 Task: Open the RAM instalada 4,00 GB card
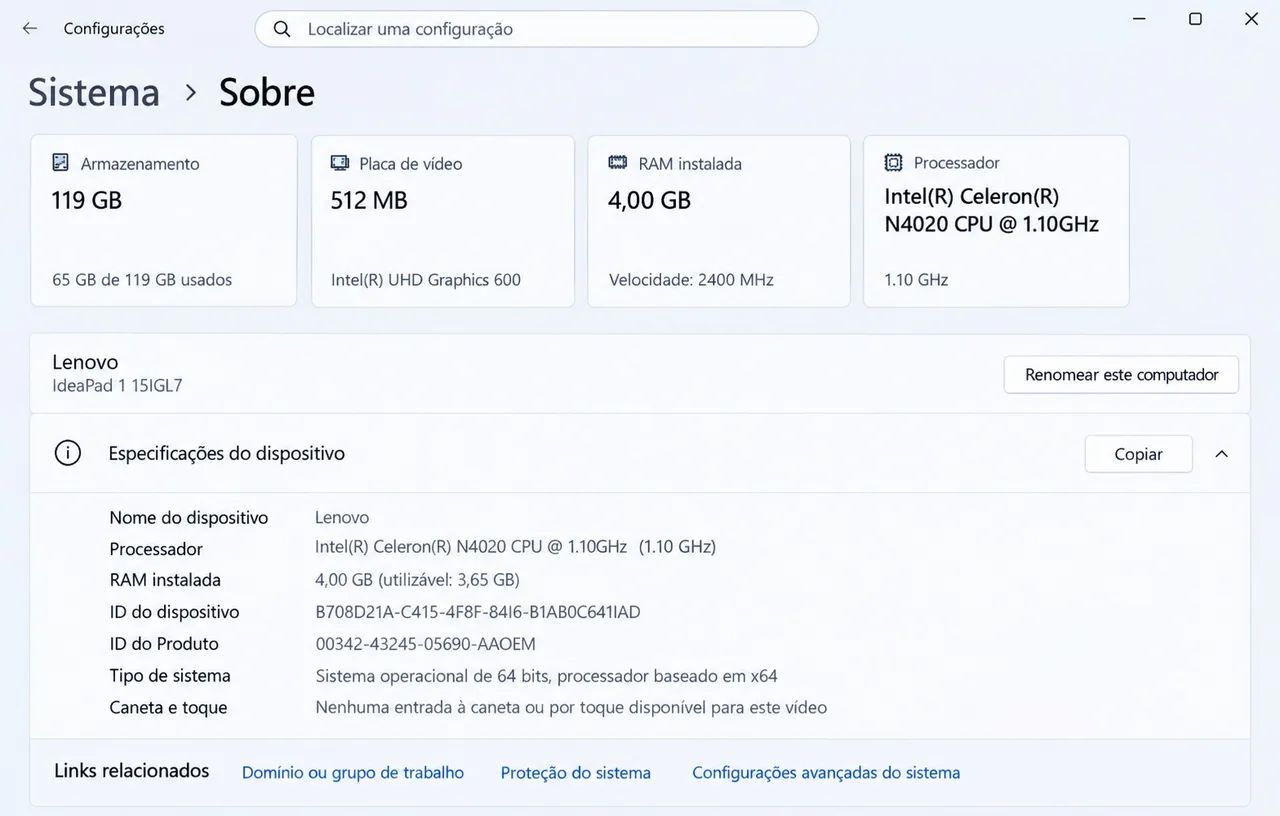pos(719,221)
